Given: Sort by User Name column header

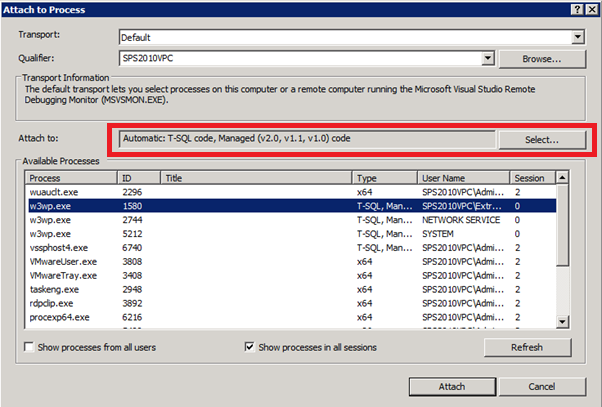Looking at the screenshot, I should pyautogui.click(x=463, y=178).
